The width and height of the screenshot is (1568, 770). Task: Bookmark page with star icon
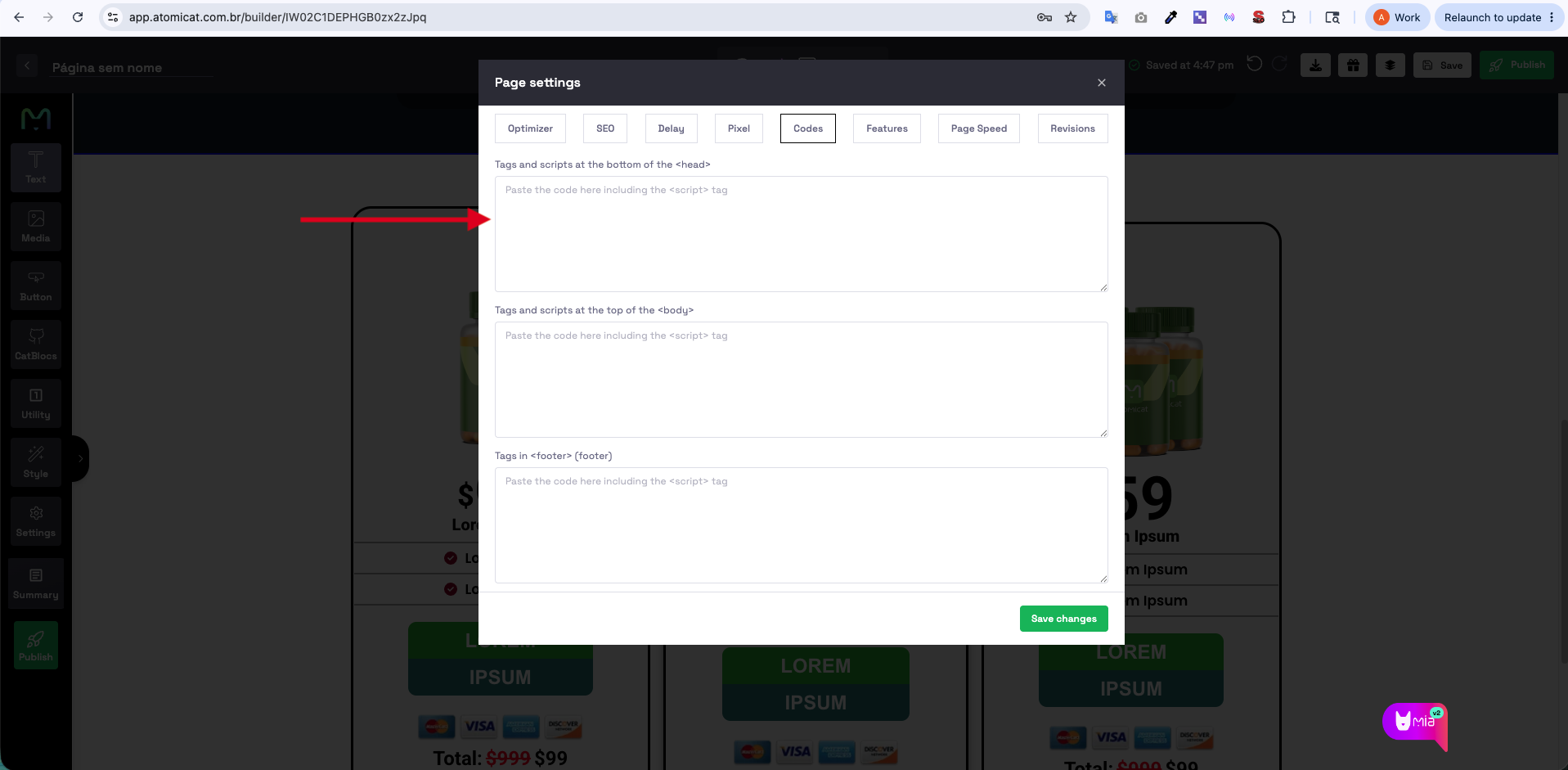click(x=1071, y=17)
